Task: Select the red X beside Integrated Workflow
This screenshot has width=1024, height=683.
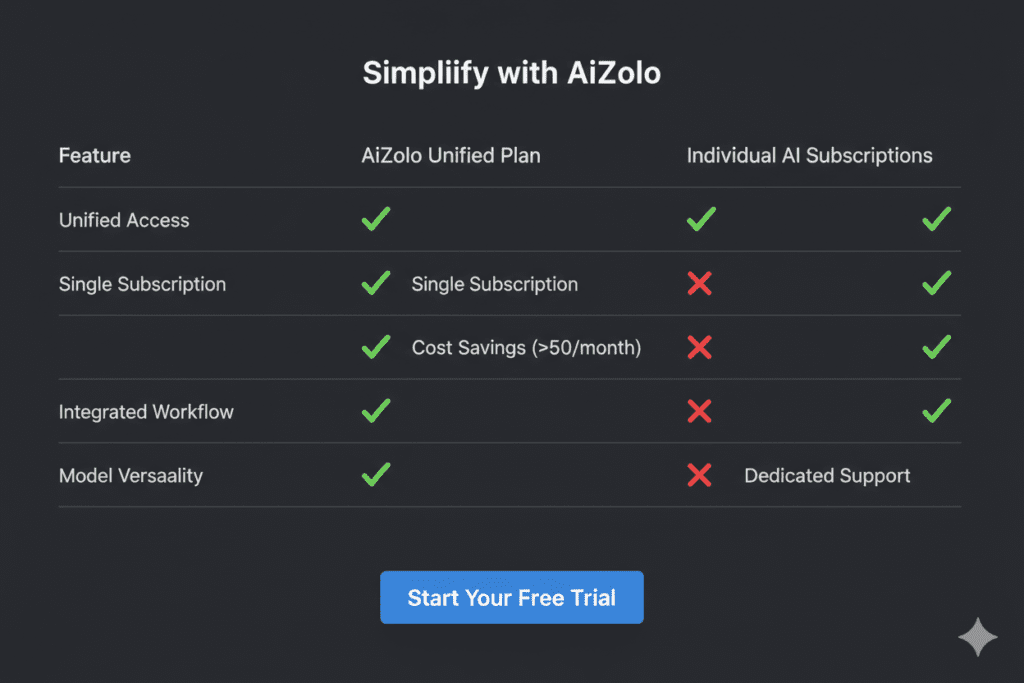Action: pyautogui.click(x=700, y=411)
